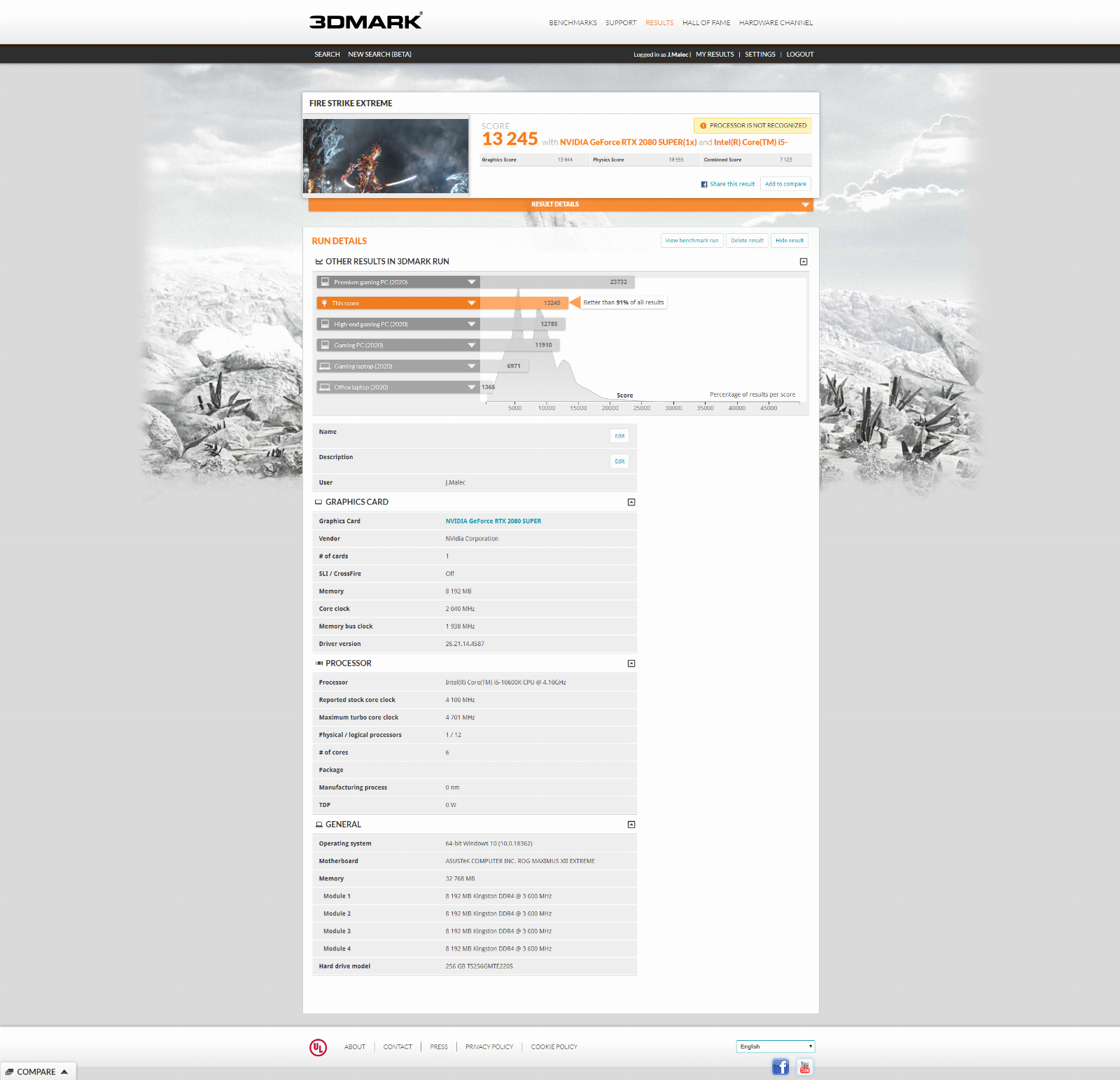Click the Graphics Card section icon

[x=318, y=502]
